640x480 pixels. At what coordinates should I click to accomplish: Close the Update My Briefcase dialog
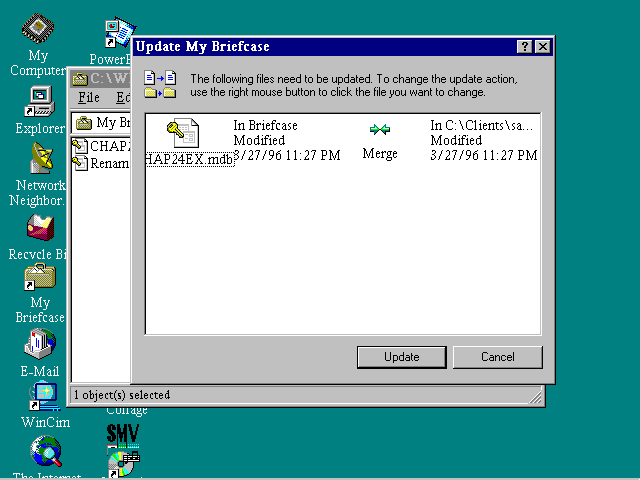click(x=542, y=47)
